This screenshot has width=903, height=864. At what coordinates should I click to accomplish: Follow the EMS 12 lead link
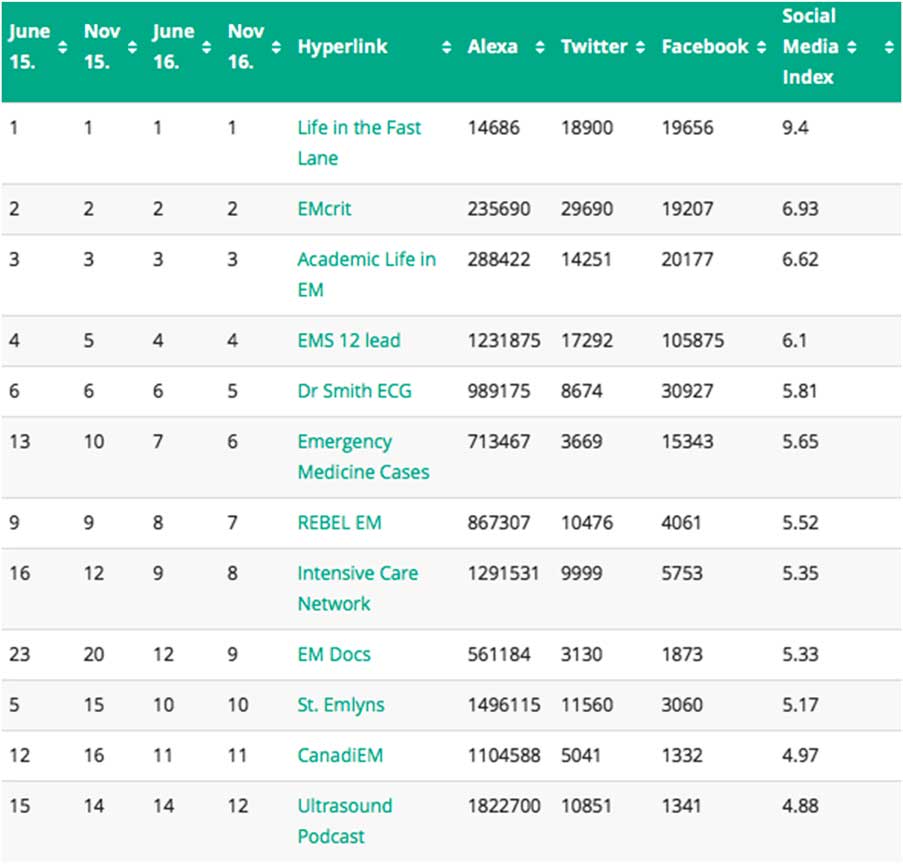[348, 340]
